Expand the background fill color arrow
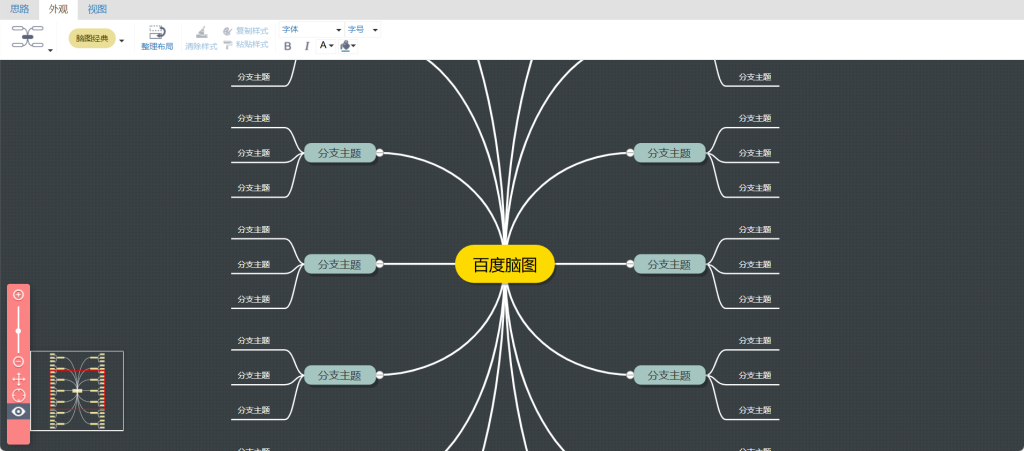This screenshot has height=451, width=1024. [353, 46]
